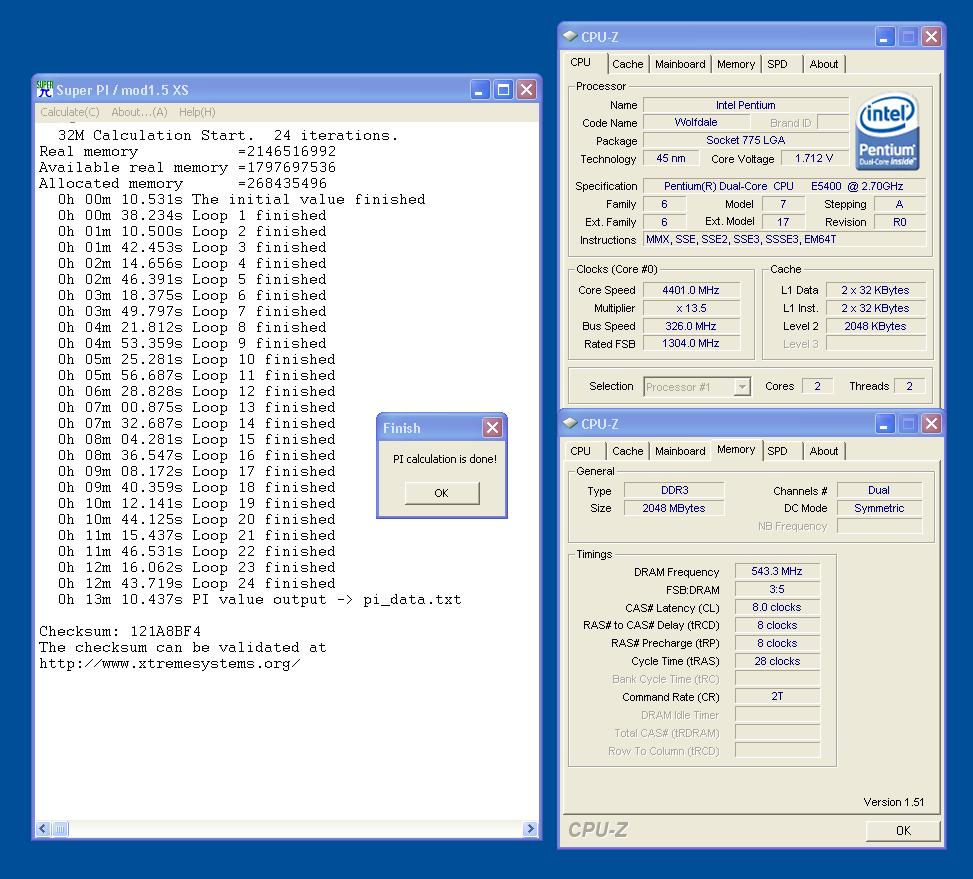The image size is (973, 879).
Task: Open About tab in bottom CPU-Z window
Action: coord(823,451)
